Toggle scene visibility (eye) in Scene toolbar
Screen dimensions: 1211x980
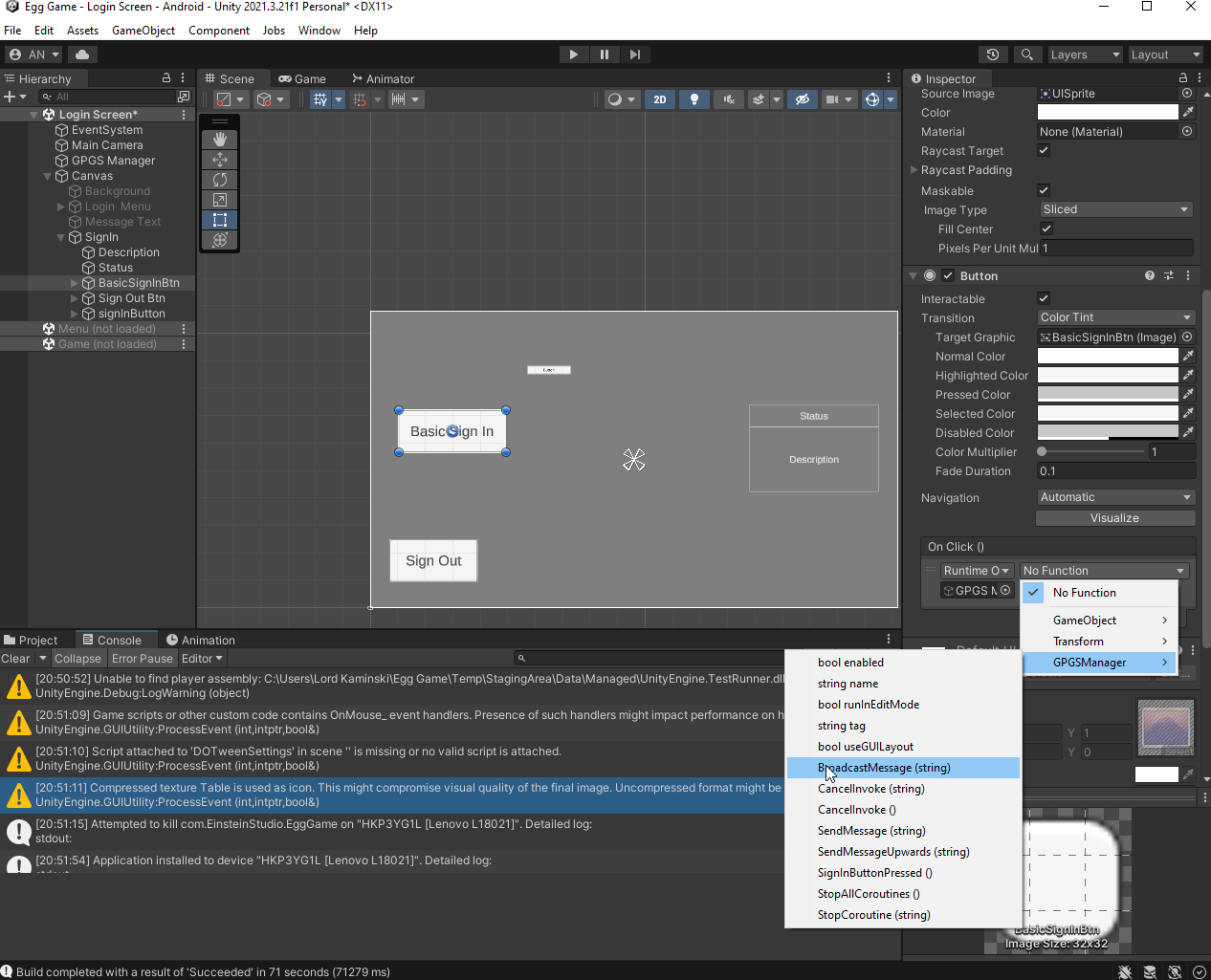[803, 99]
